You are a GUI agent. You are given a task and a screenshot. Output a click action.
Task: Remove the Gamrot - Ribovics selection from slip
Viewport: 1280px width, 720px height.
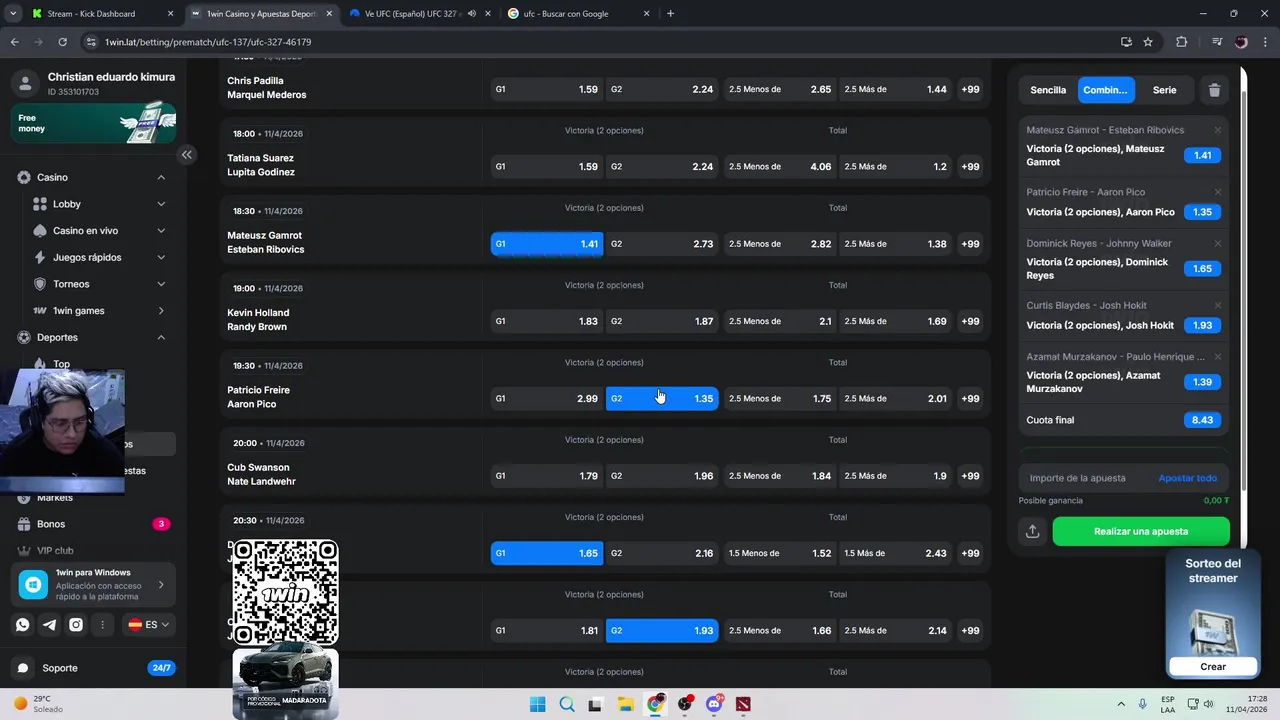click(1217, 130)
